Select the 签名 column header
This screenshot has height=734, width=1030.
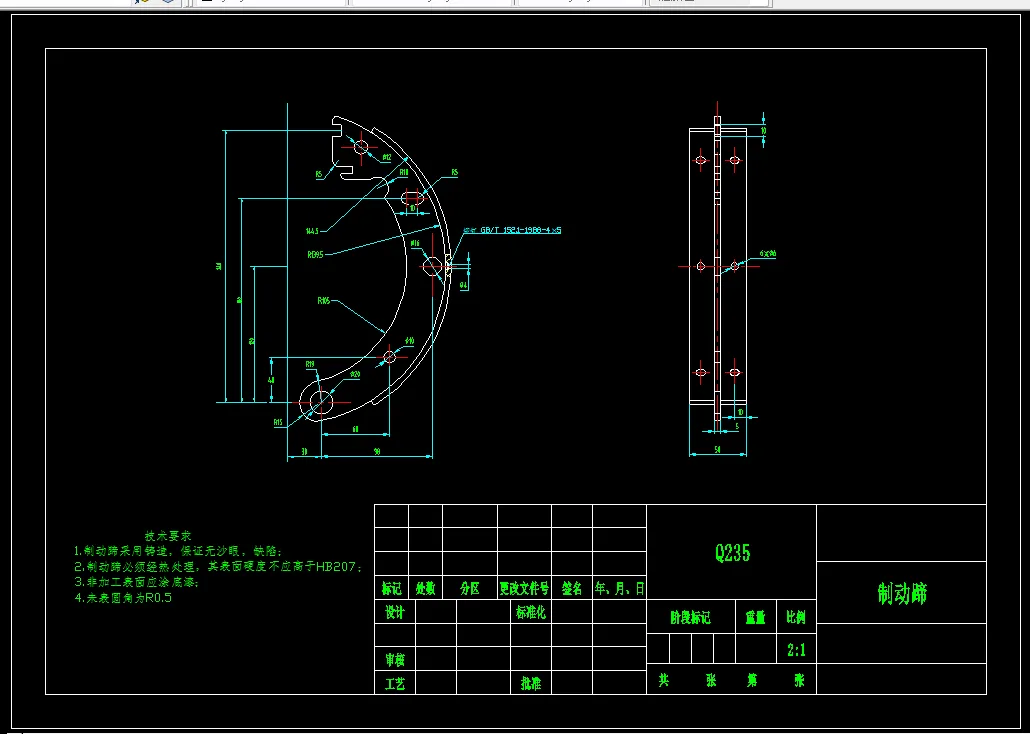(571, 589)
